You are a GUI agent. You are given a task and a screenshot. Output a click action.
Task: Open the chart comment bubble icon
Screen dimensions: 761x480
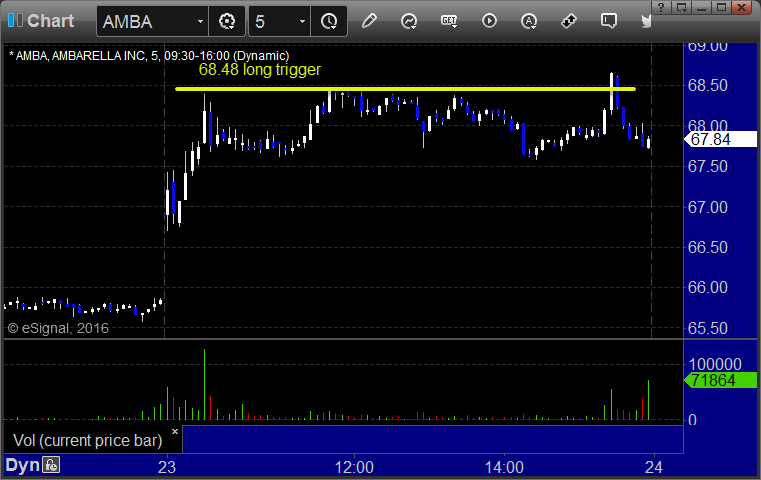(609, 21)
